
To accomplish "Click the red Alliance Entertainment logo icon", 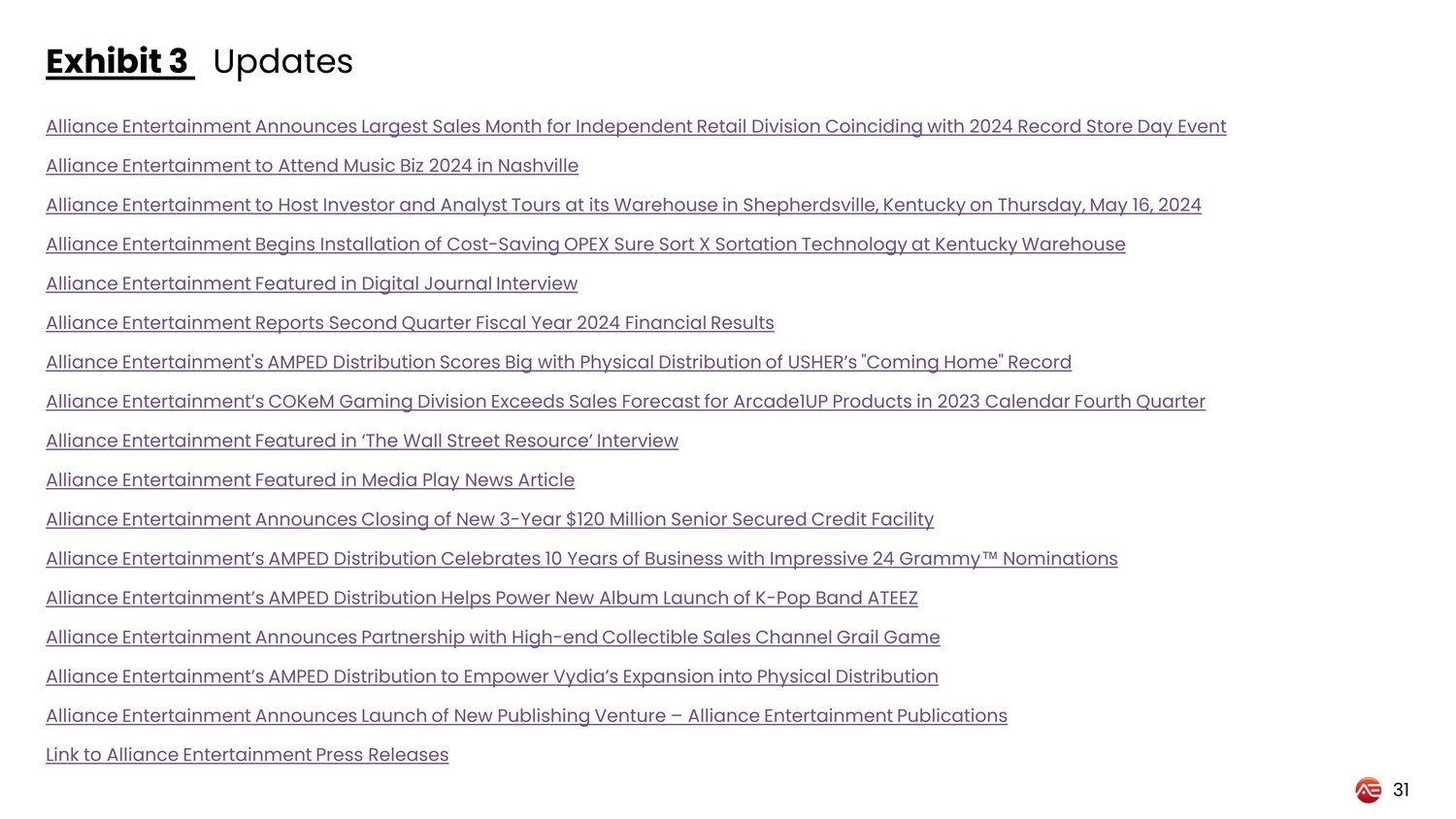I will click(1368, 790).
